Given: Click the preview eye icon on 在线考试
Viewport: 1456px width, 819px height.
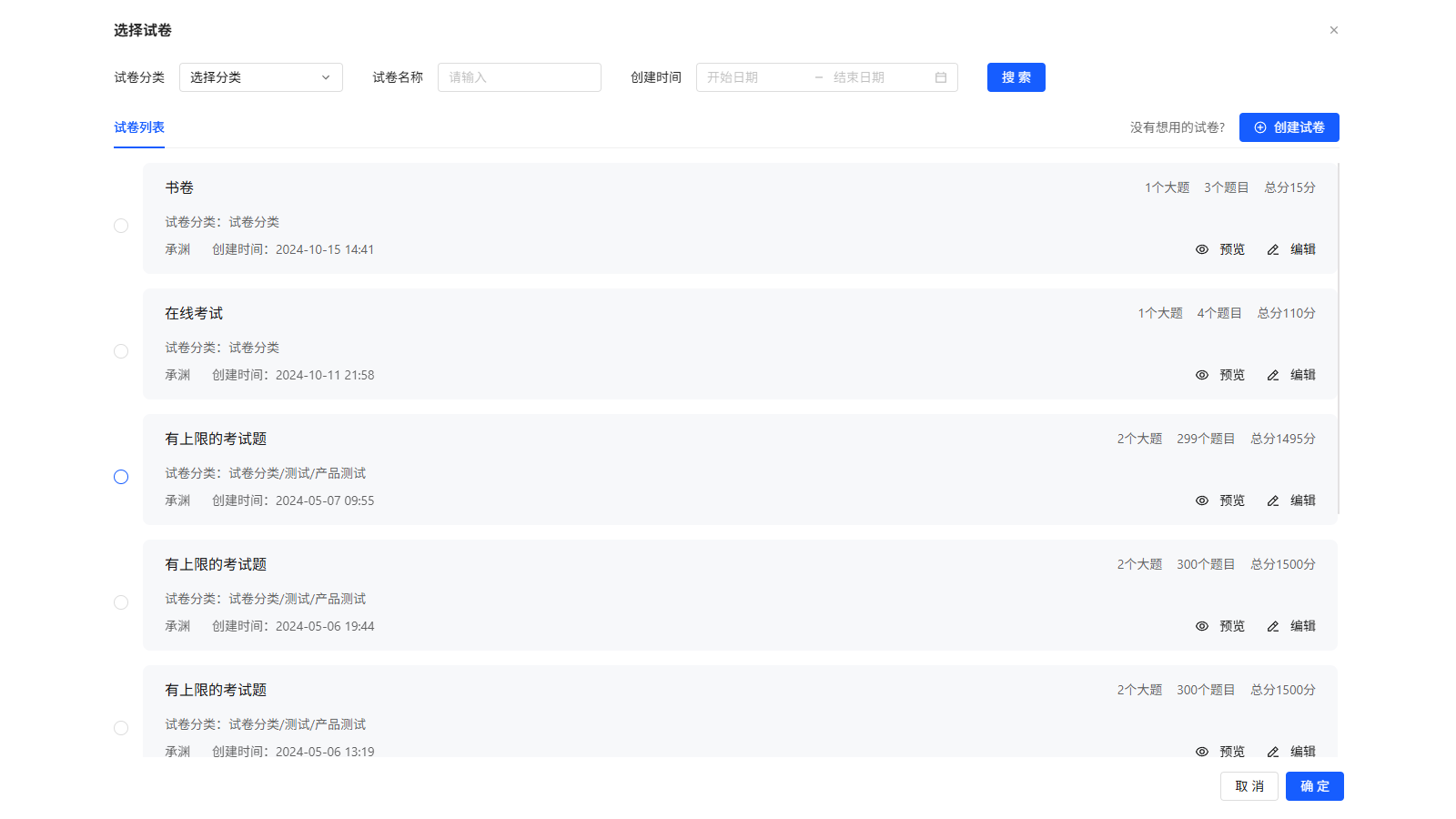Looking at the screenshot, I should (1201, 374).
